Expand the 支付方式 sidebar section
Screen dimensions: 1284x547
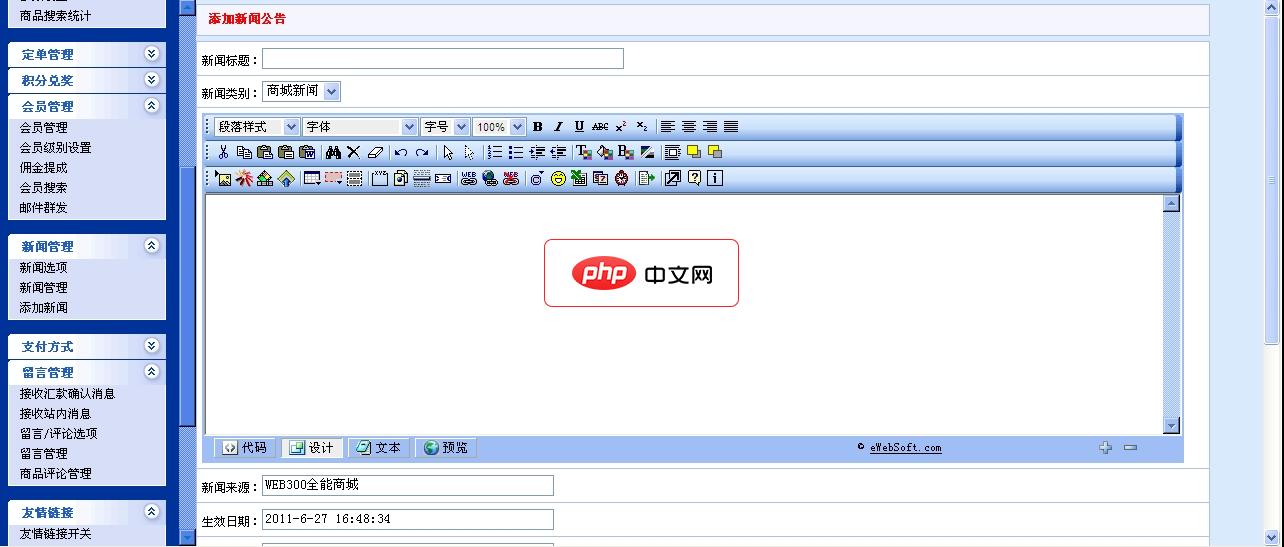point(151,346)
